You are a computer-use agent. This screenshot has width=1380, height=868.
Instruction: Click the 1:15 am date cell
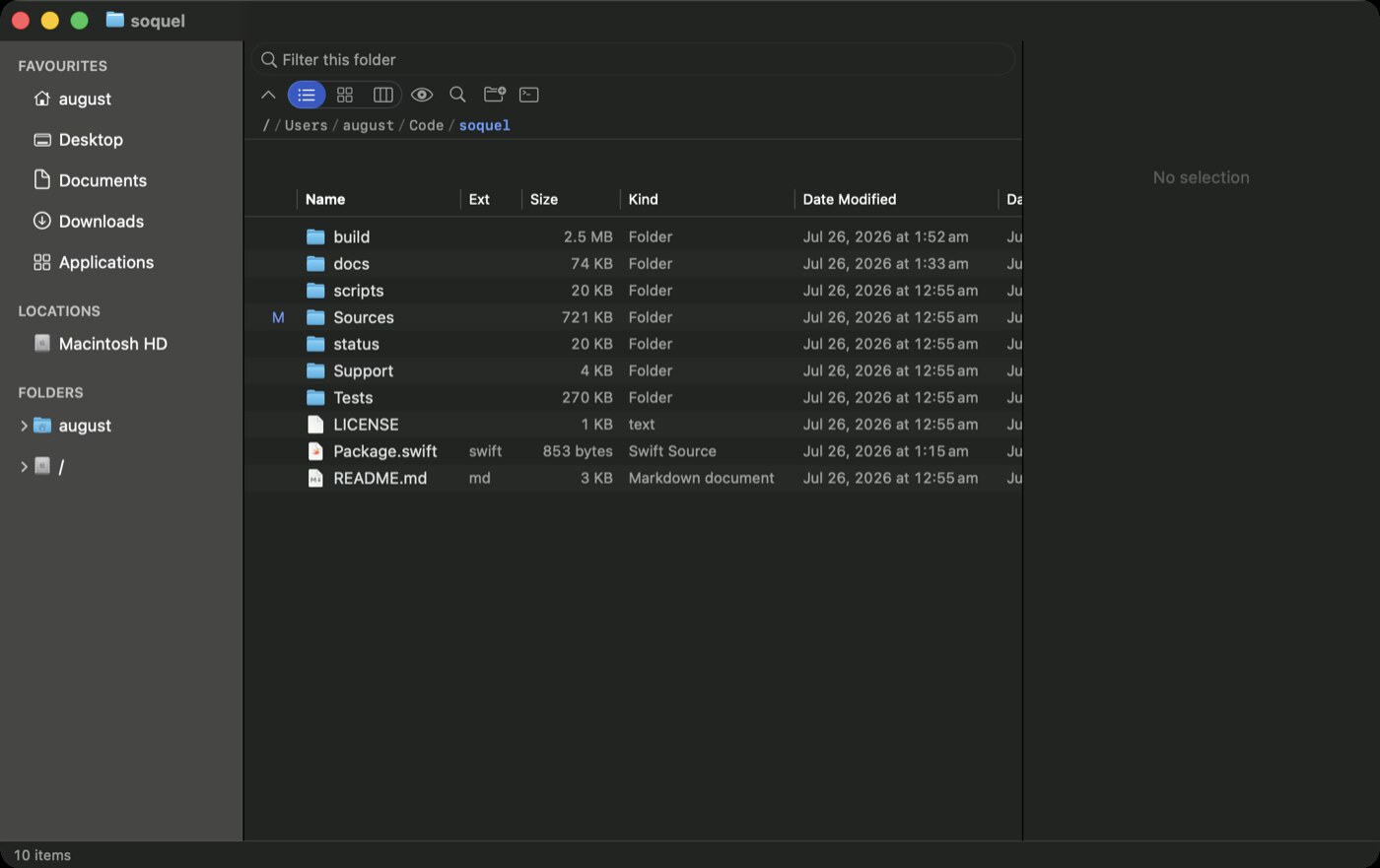coord(885,451)
